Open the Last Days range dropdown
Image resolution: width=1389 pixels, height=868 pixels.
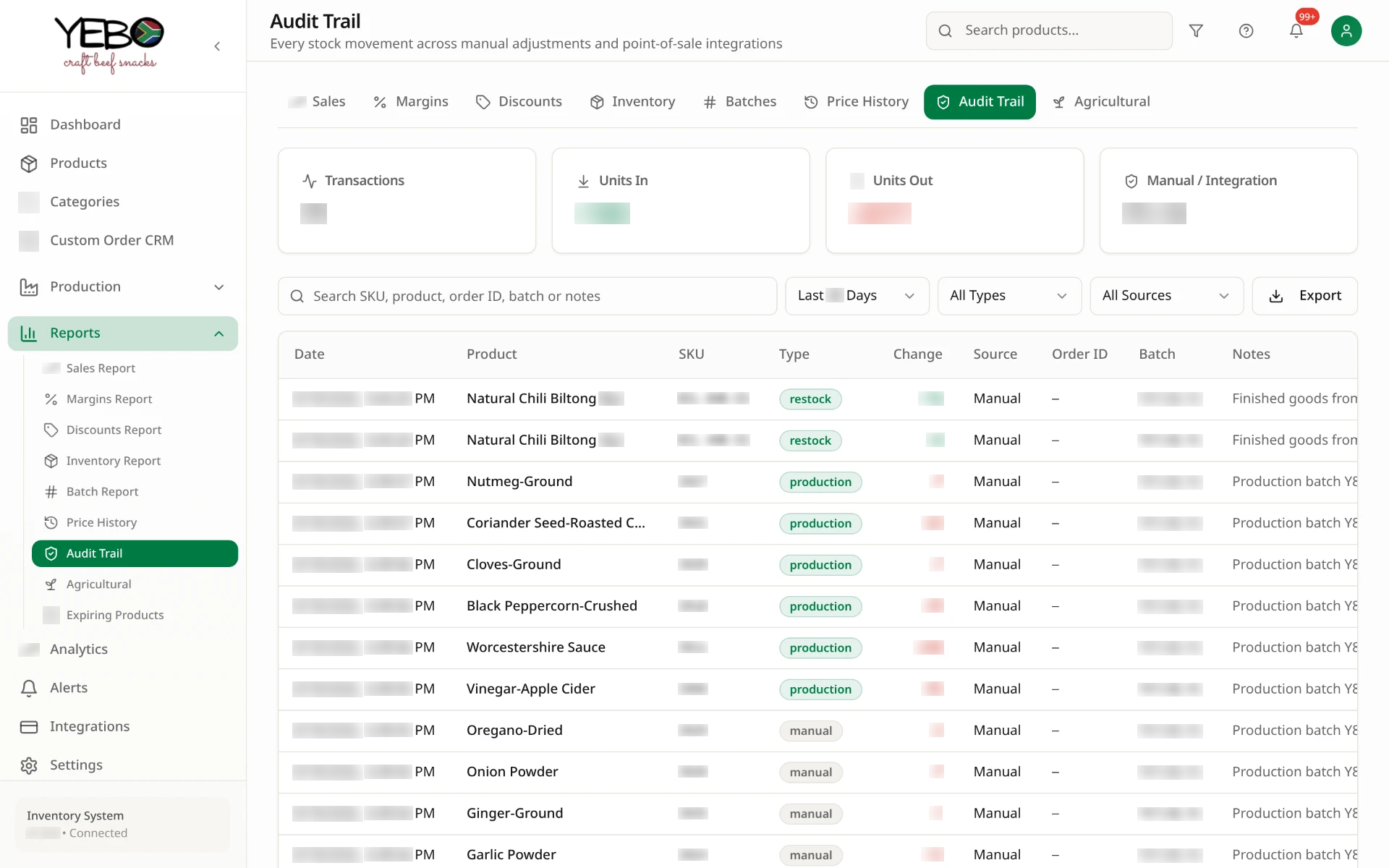857,296
